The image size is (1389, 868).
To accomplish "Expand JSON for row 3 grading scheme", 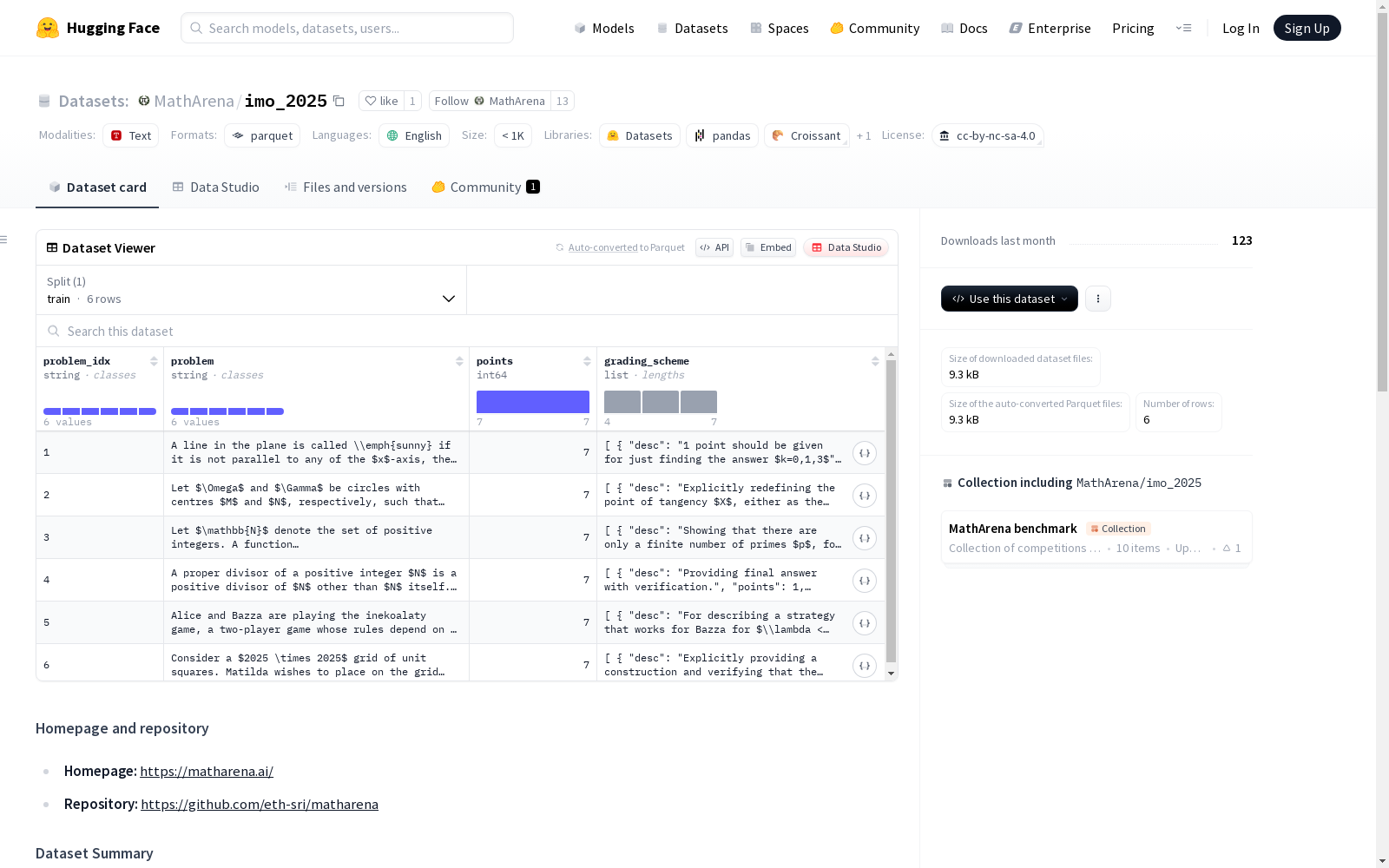I will [x=865, y=538].
